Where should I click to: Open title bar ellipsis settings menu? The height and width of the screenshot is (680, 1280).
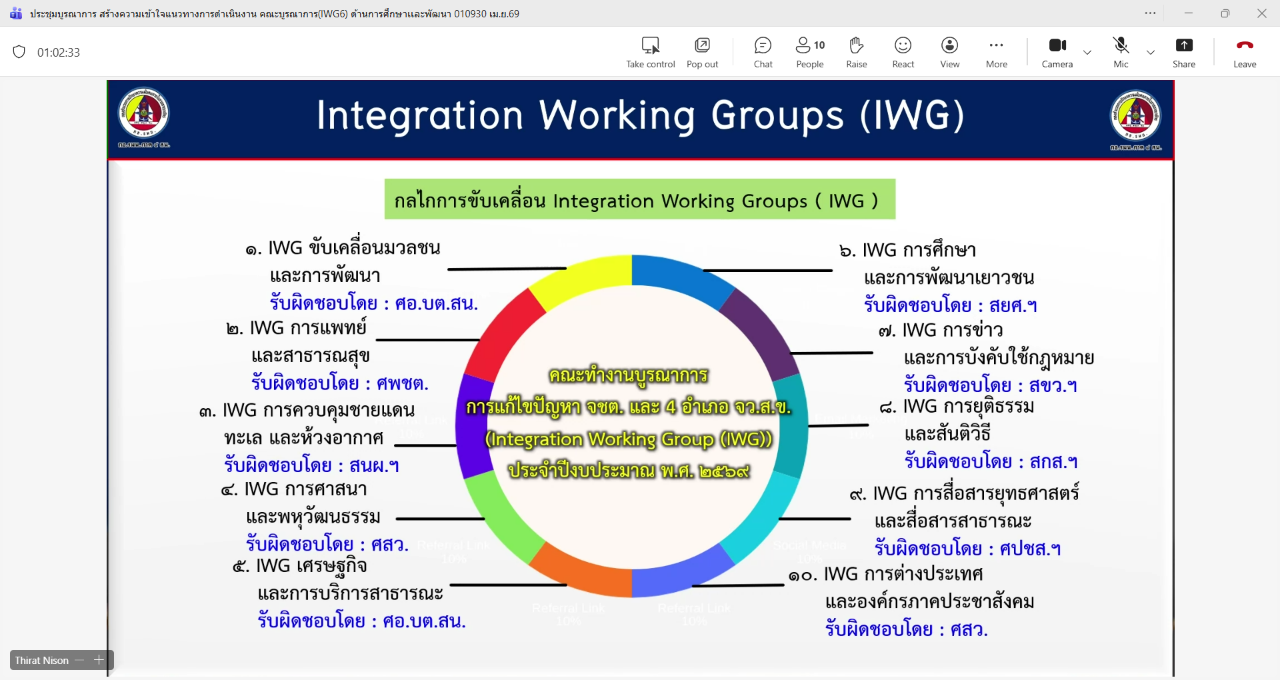coord(1150,13)
